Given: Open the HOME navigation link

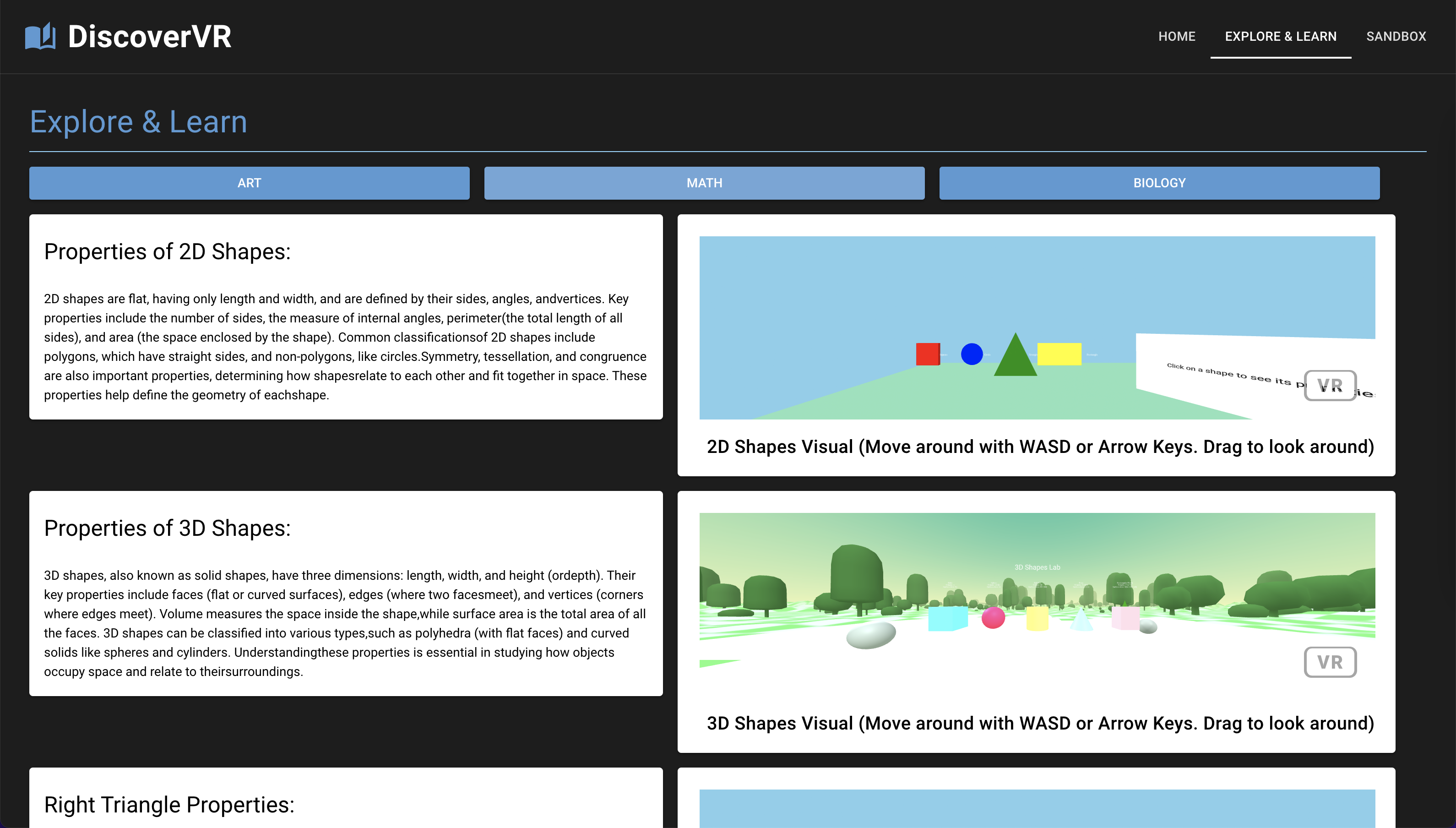Looking at the screenshot, I should coord(1176,36).
